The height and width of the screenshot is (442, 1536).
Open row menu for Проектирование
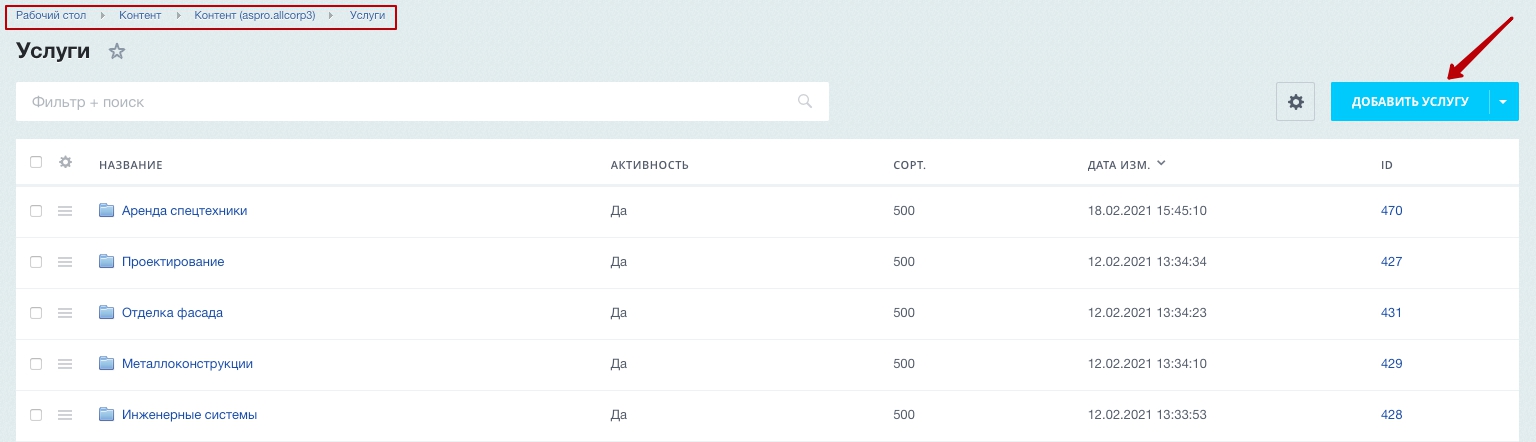(65, 262)
